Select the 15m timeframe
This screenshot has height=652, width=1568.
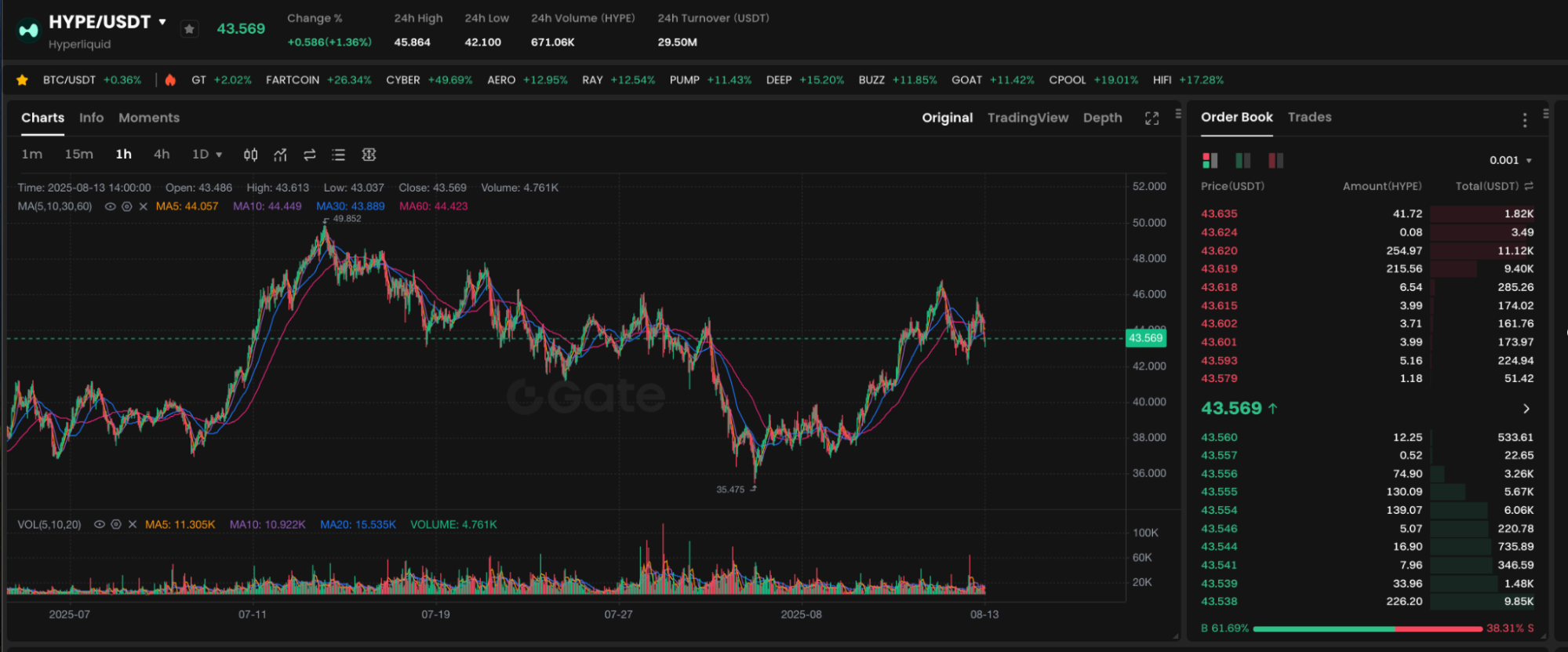(x=78, y=155)
